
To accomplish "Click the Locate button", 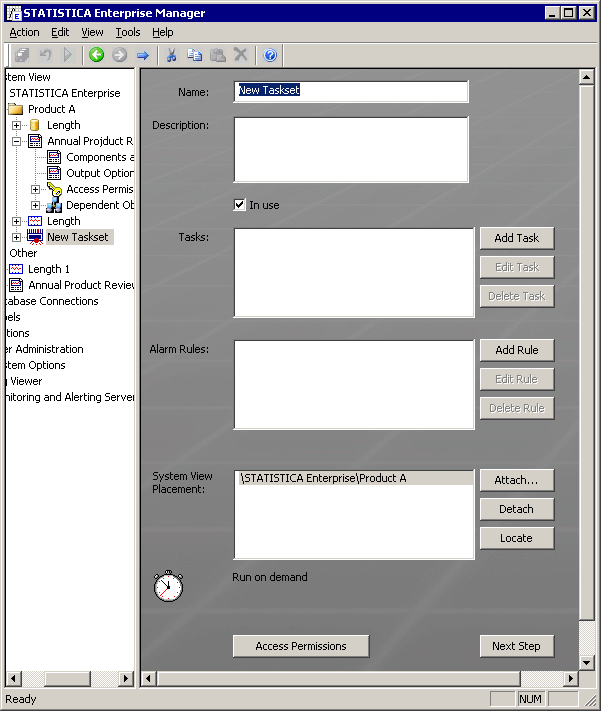I will point(517,538).
